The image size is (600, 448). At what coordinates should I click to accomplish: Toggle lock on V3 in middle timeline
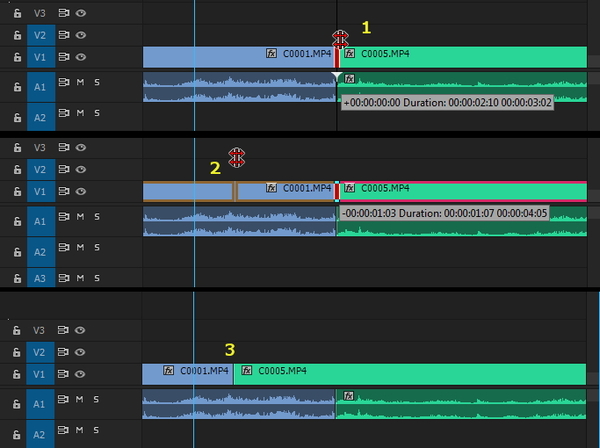pos(17,148)
